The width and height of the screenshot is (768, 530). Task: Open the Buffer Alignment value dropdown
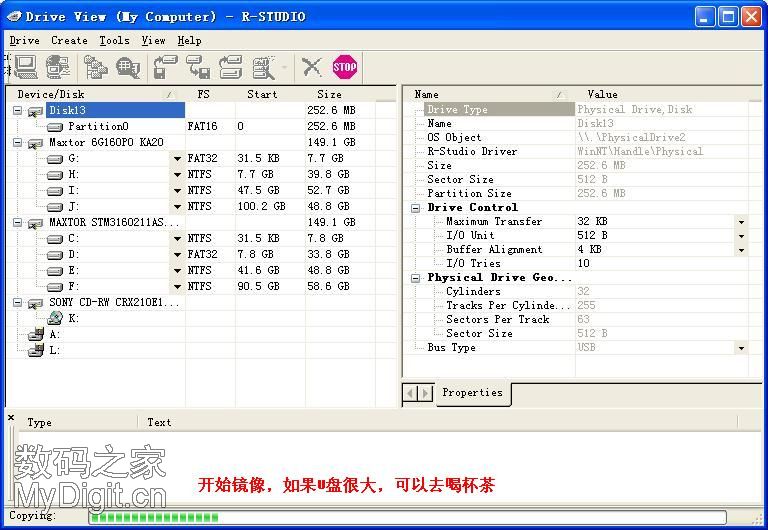tap(742, 250)
